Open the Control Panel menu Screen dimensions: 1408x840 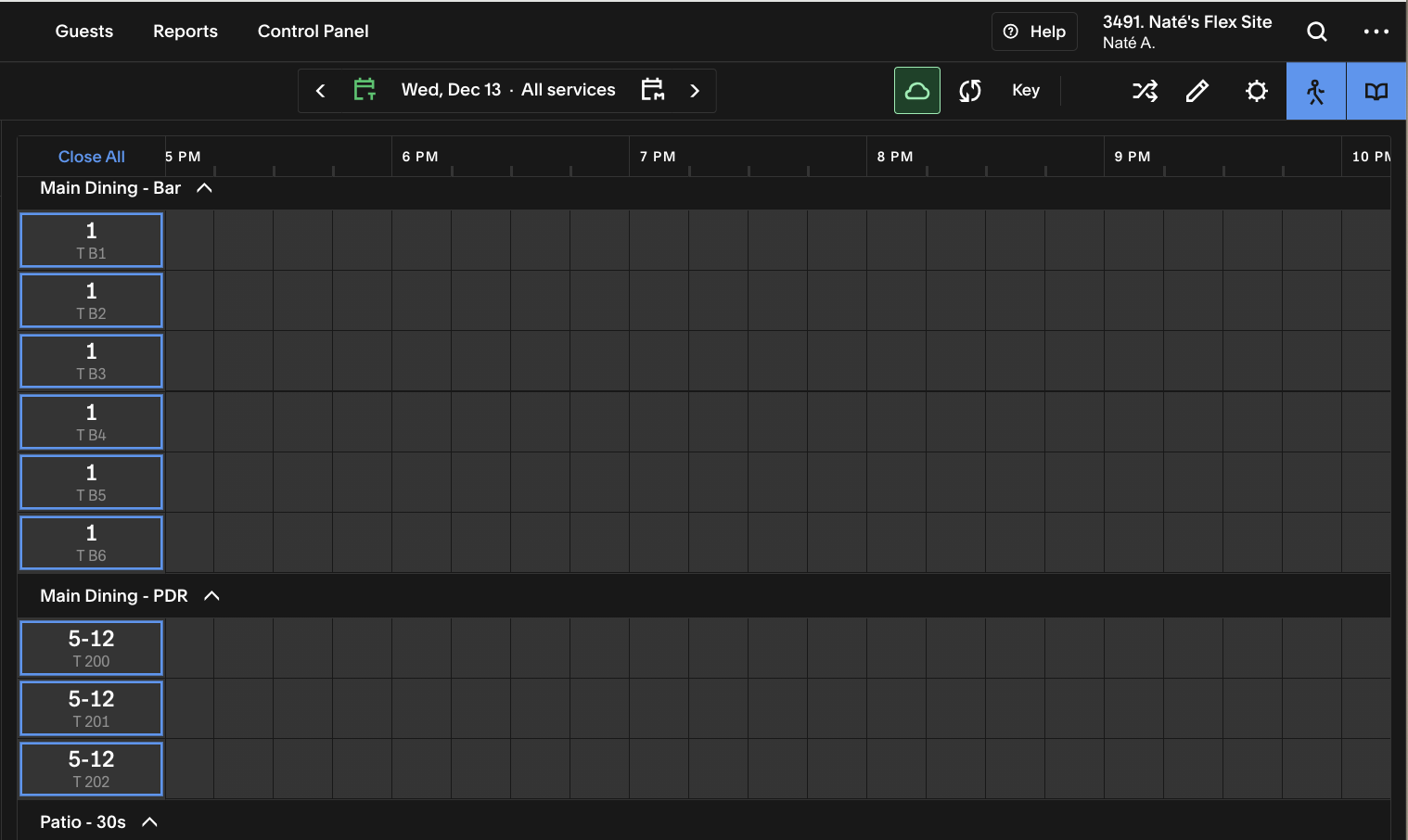point(314,32)
